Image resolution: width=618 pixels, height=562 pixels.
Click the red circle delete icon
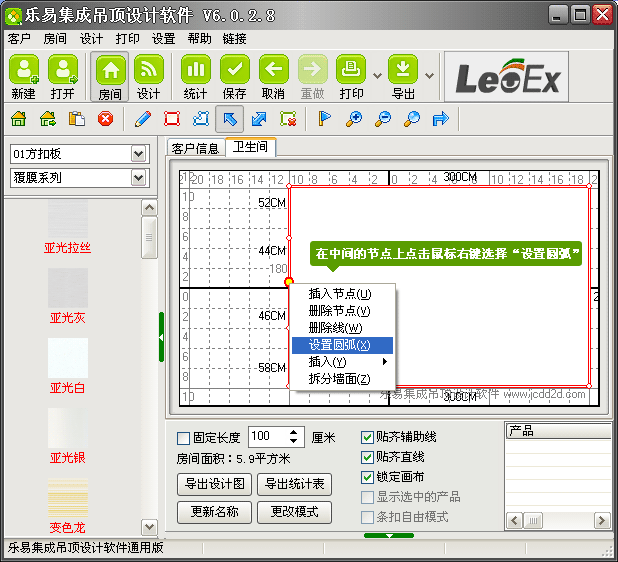[105, 119]
